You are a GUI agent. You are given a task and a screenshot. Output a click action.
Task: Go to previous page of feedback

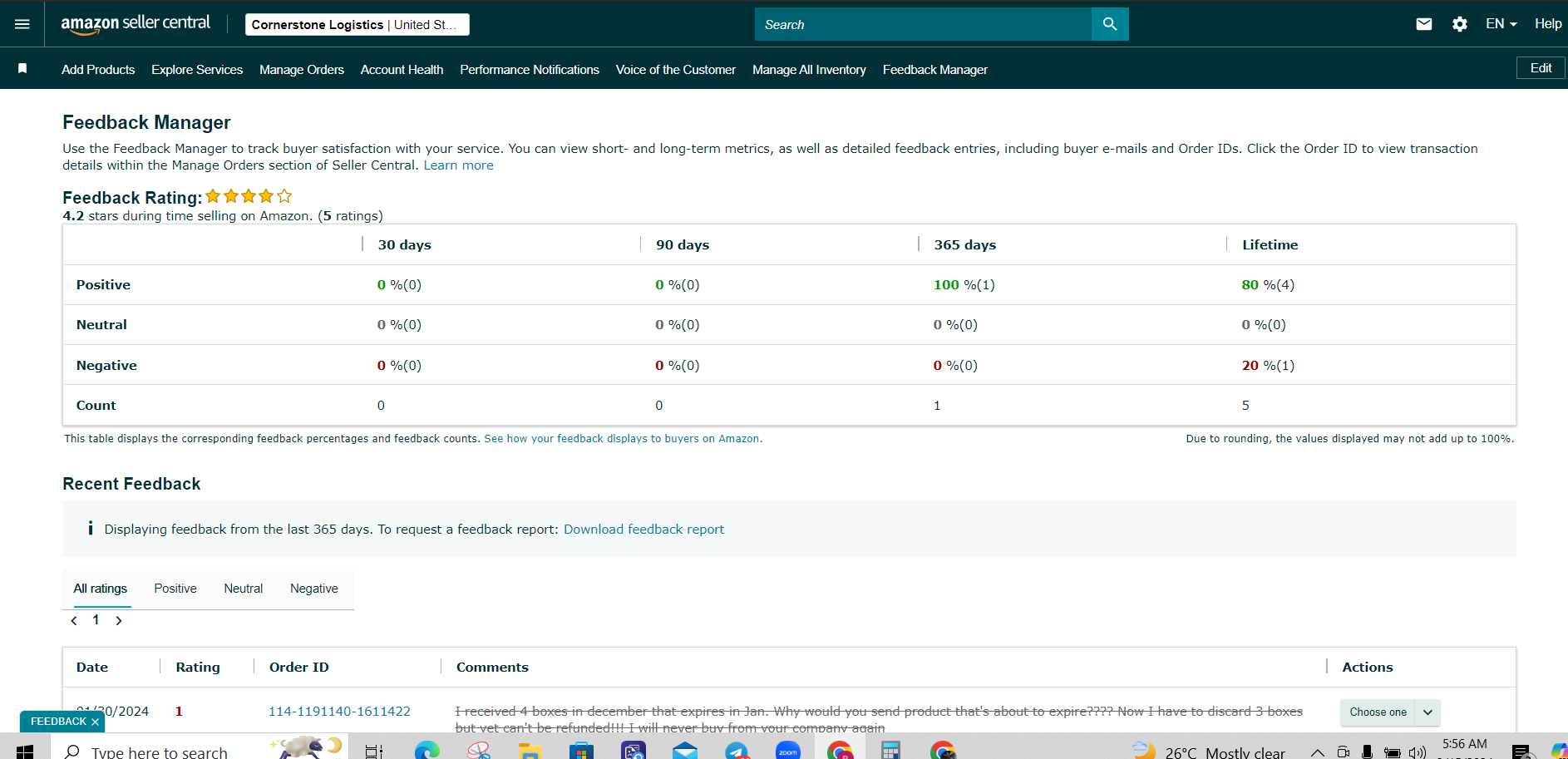(74, 621)
